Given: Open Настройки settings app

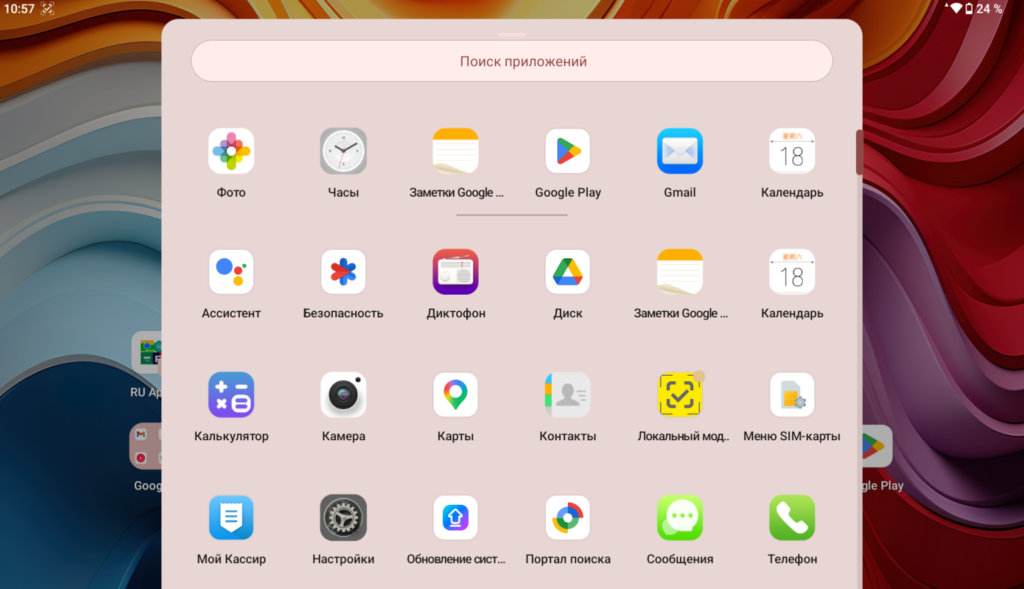Looking at the screenshot, I should pyautogui.click(x=343, y=518).
